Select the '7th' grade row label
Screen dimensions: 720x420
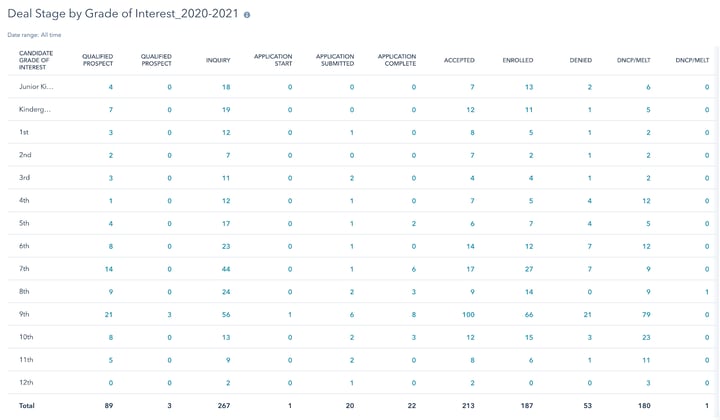click(24, 269)
